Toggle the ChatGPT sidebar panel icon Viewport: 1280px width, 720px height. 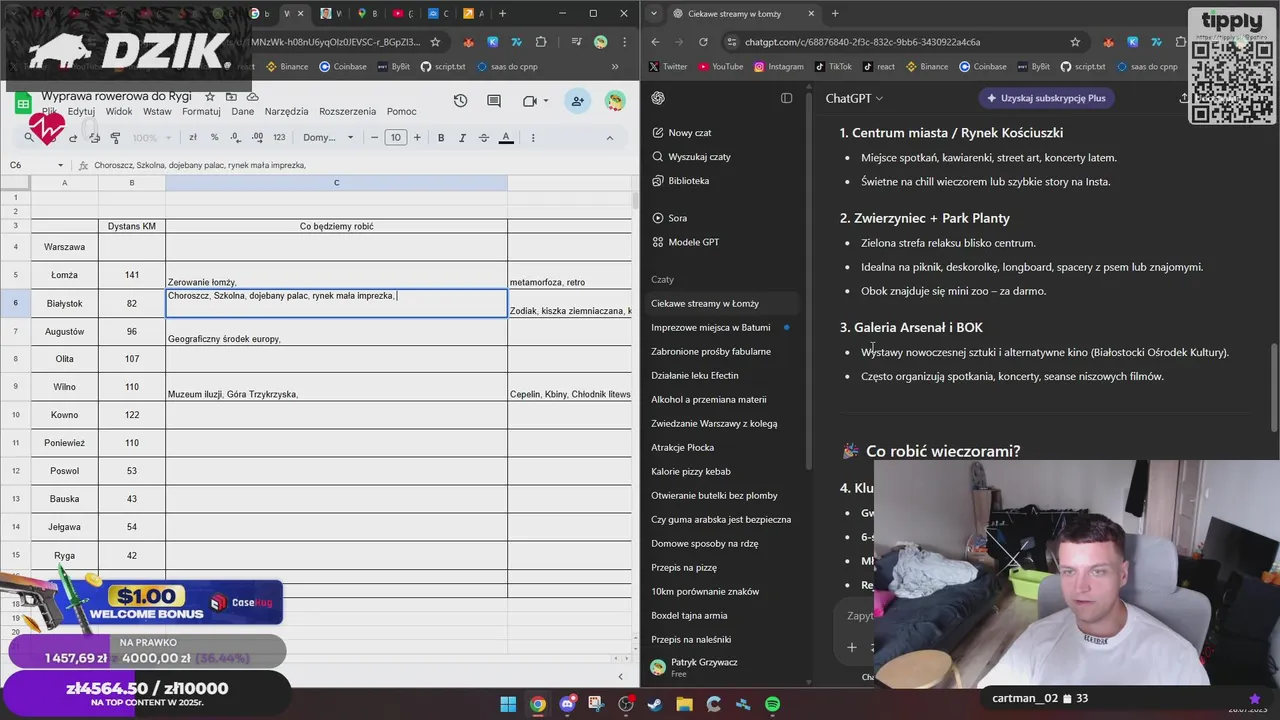(787, 98)
